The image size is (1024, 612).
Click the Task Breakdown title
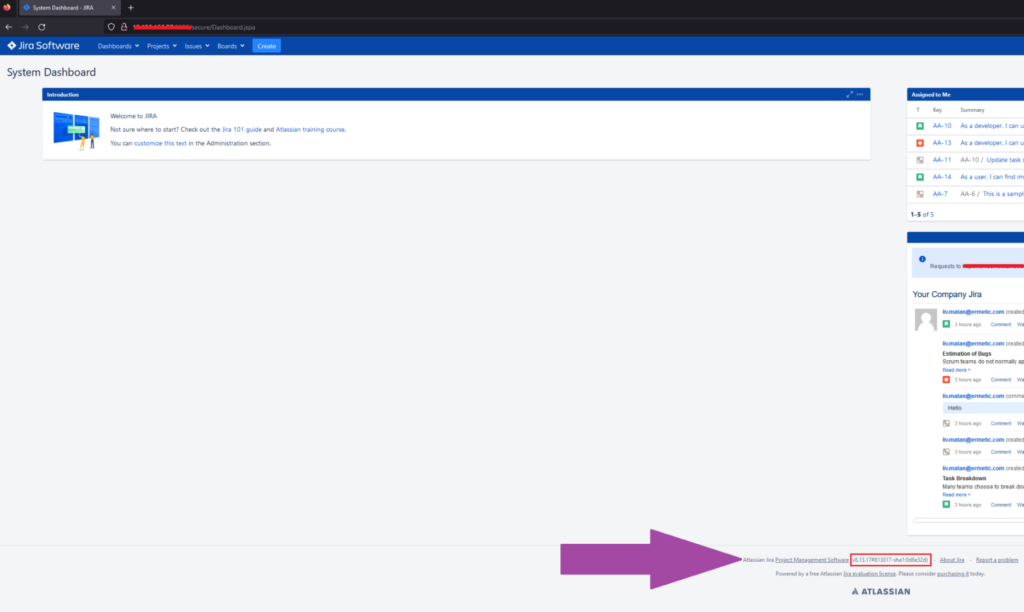point(964,478)
